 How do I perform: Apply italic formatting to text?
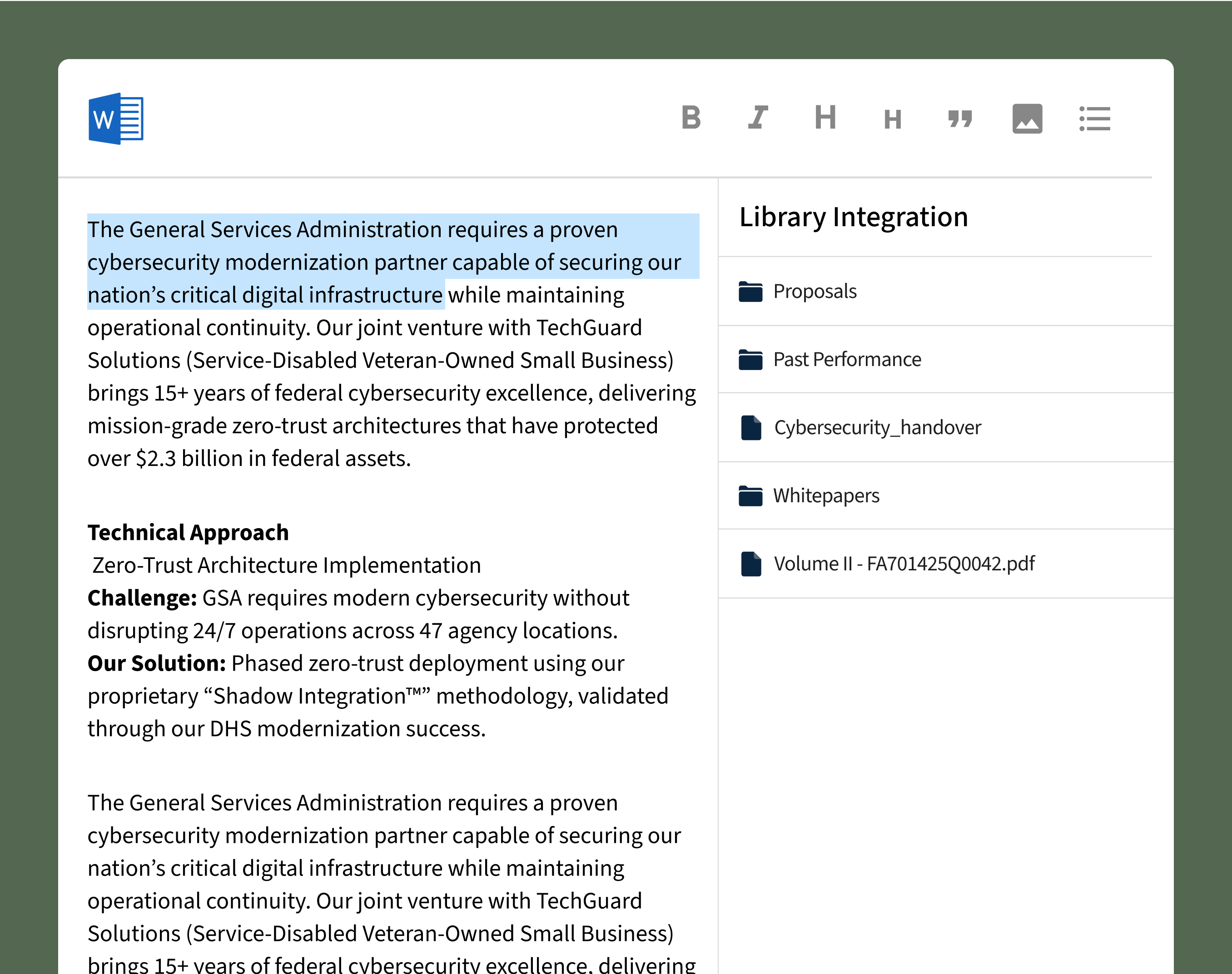[x=758, y=118]
